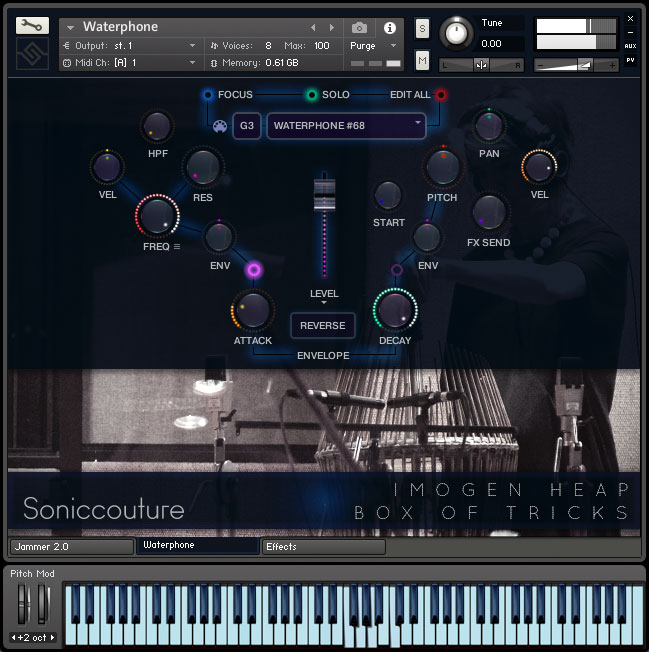The height and width of the screenshot is (652, 649).
Task: Click the HPF knob
Action: [x=157, y=126]
